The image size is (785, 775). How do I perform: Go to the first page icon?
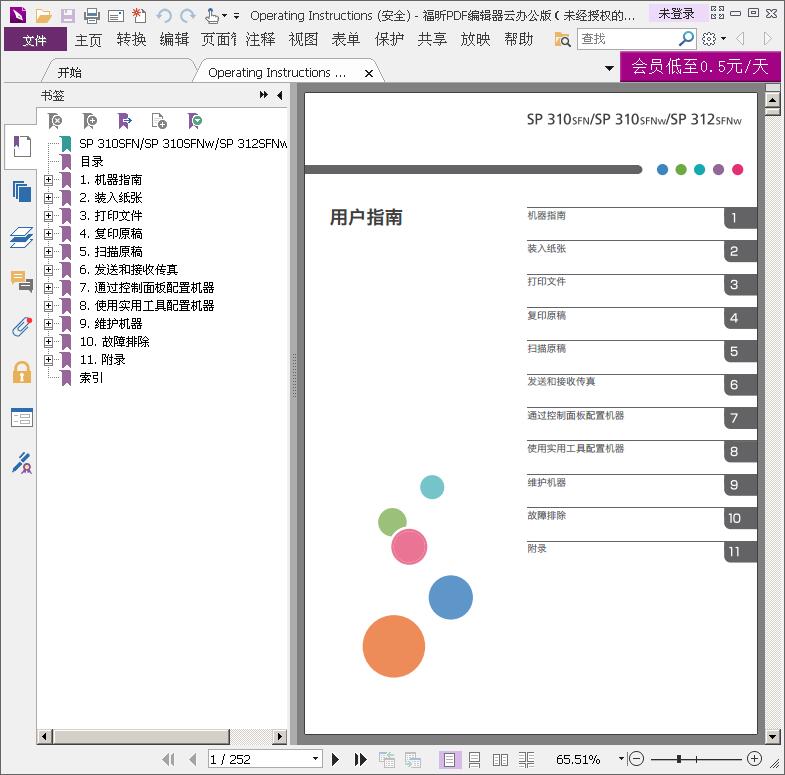pos(169,759)
